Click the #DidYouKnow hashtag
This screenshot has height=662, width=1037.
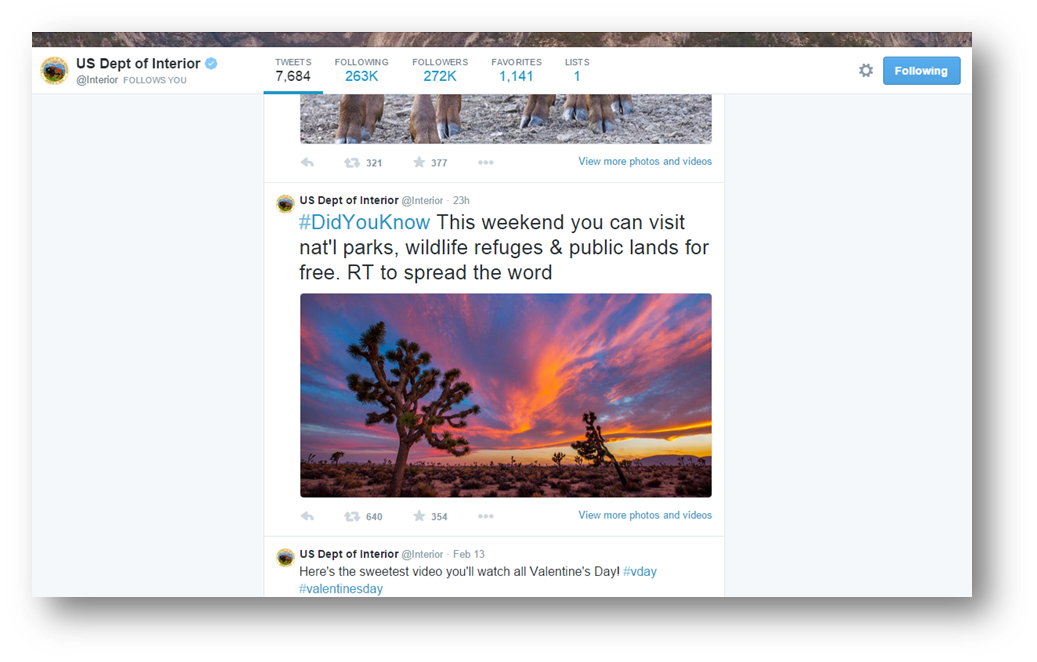[x=364, y=222]
